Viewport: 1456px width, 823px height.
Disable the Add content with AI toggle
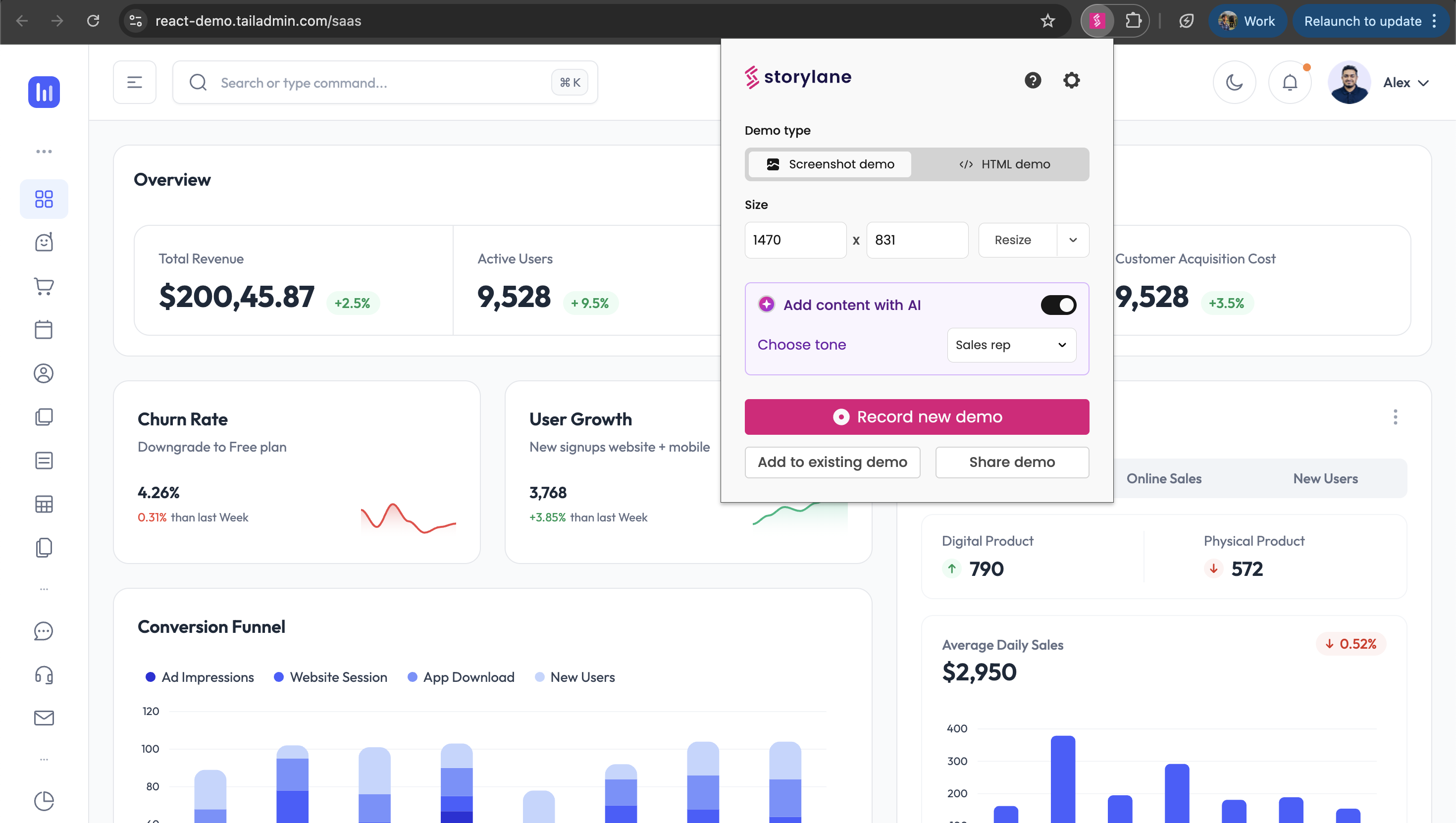1058,305
